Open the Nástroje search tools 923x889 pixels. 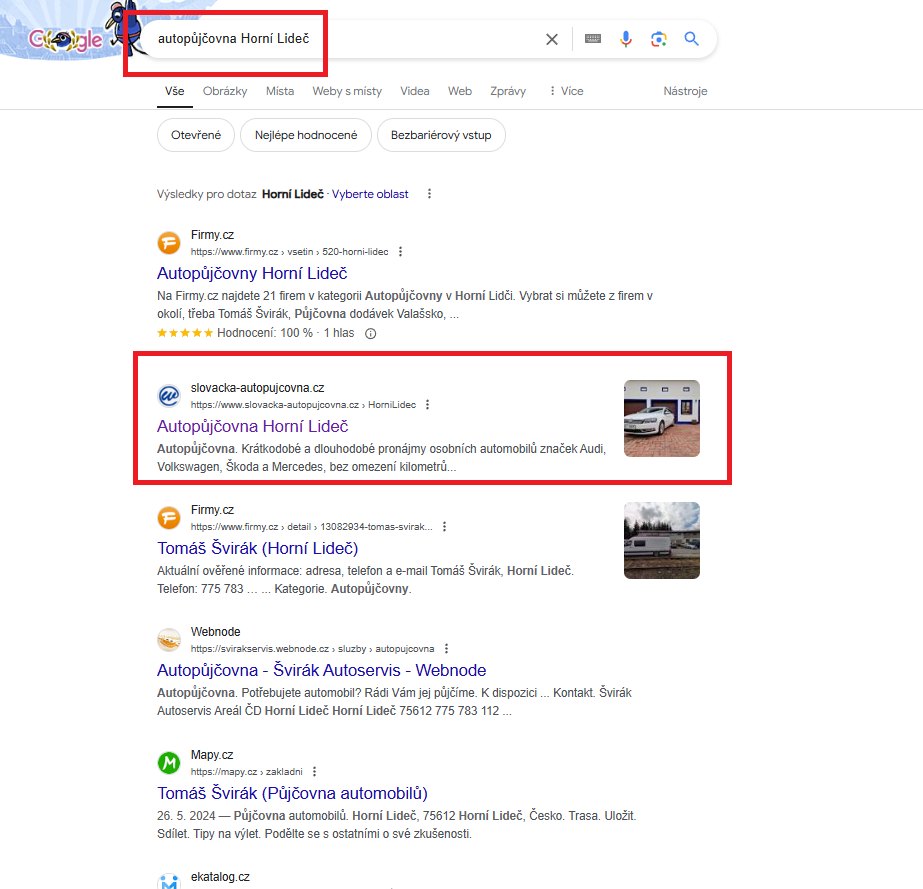[685, 91]
